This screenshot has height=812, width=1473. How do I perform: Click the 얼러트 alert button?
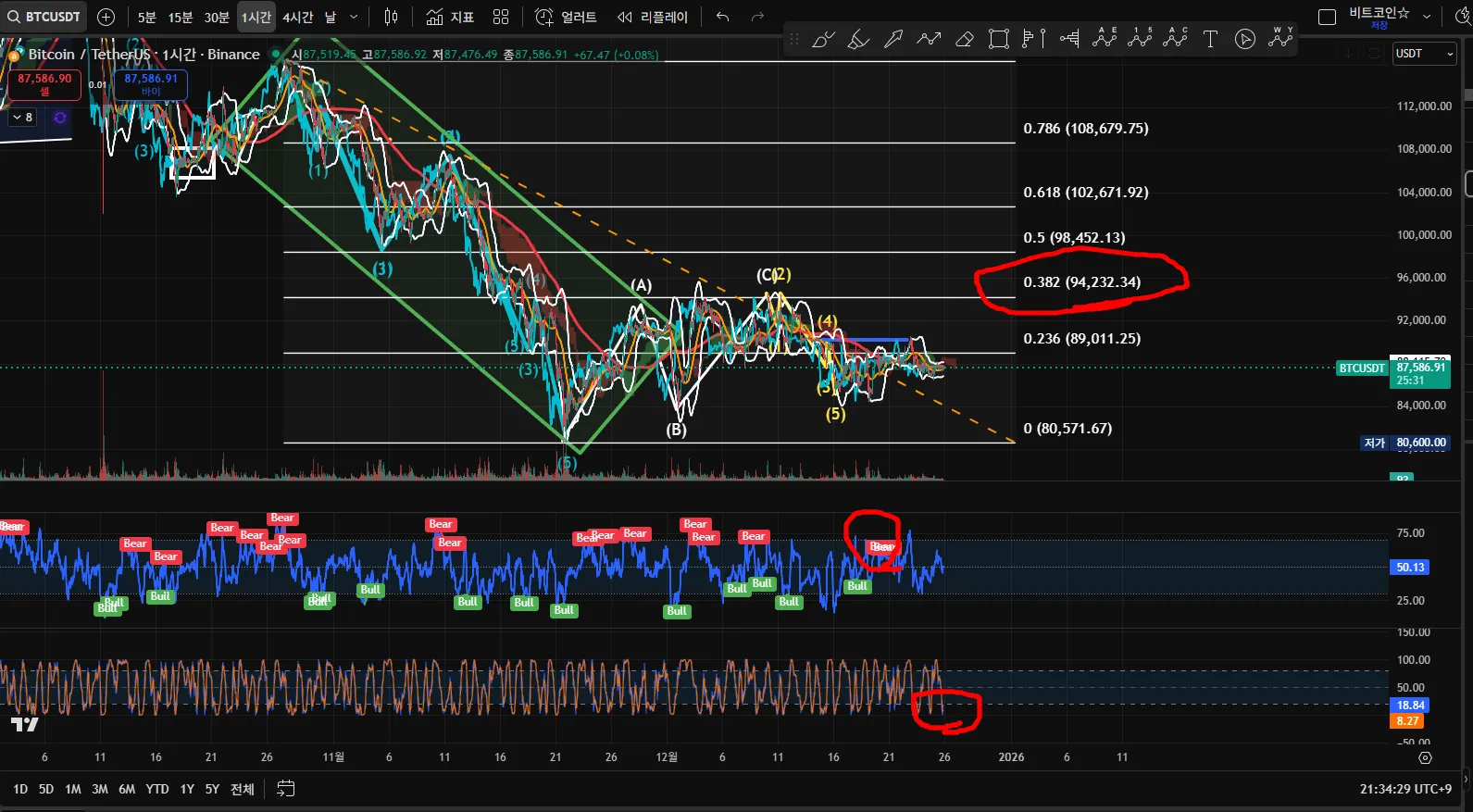[x=567, y=17]
